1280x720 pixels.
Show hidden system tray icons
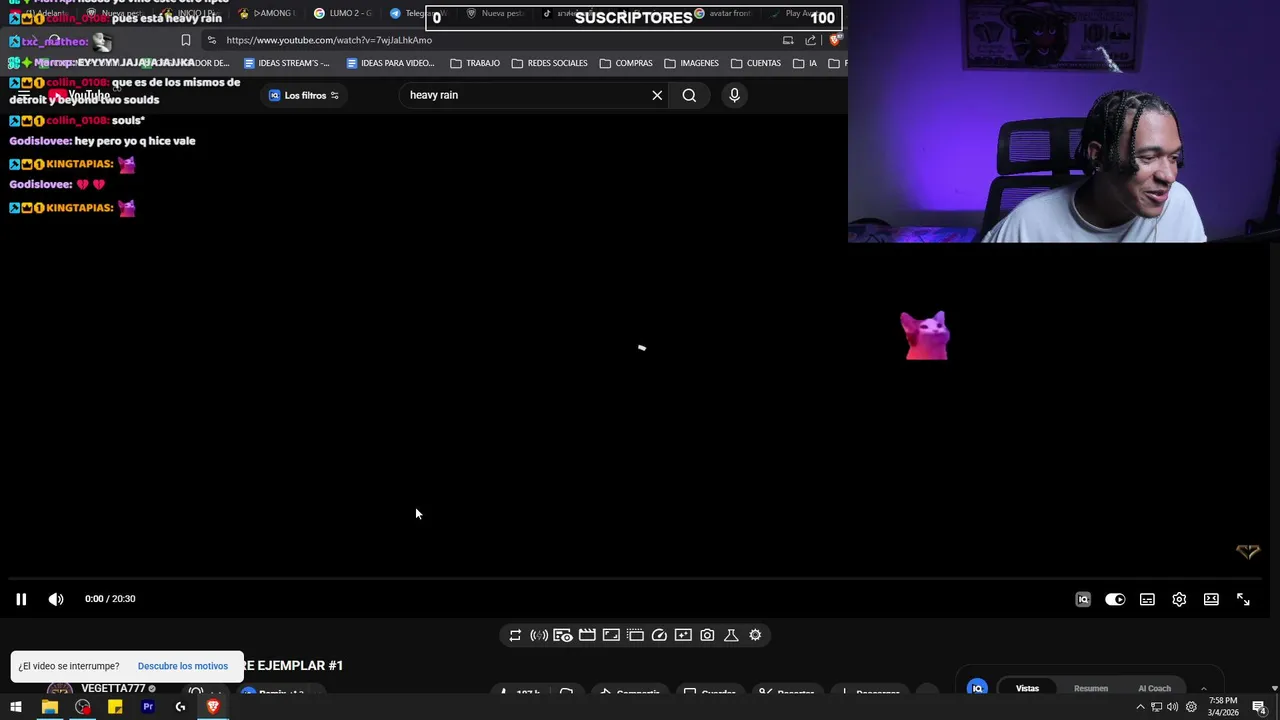1140,707
